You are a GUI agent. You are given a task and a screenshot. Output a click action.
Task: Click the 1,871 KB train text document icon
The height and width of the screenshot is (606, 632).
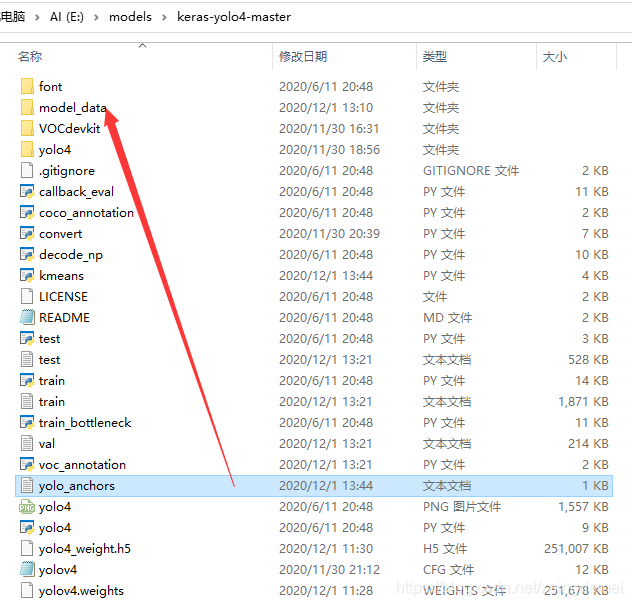coord(27,401)
